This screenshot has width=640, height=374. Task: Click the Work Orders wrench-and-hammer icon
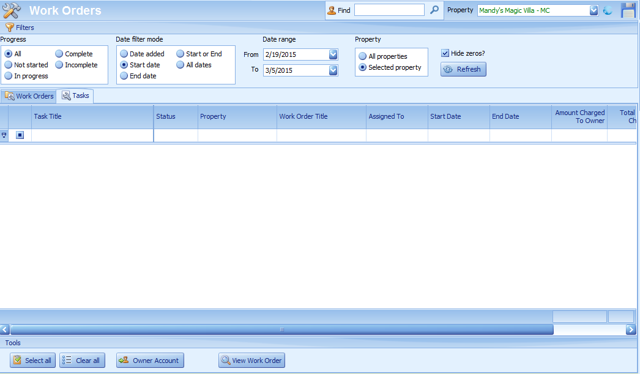(11, 10)
